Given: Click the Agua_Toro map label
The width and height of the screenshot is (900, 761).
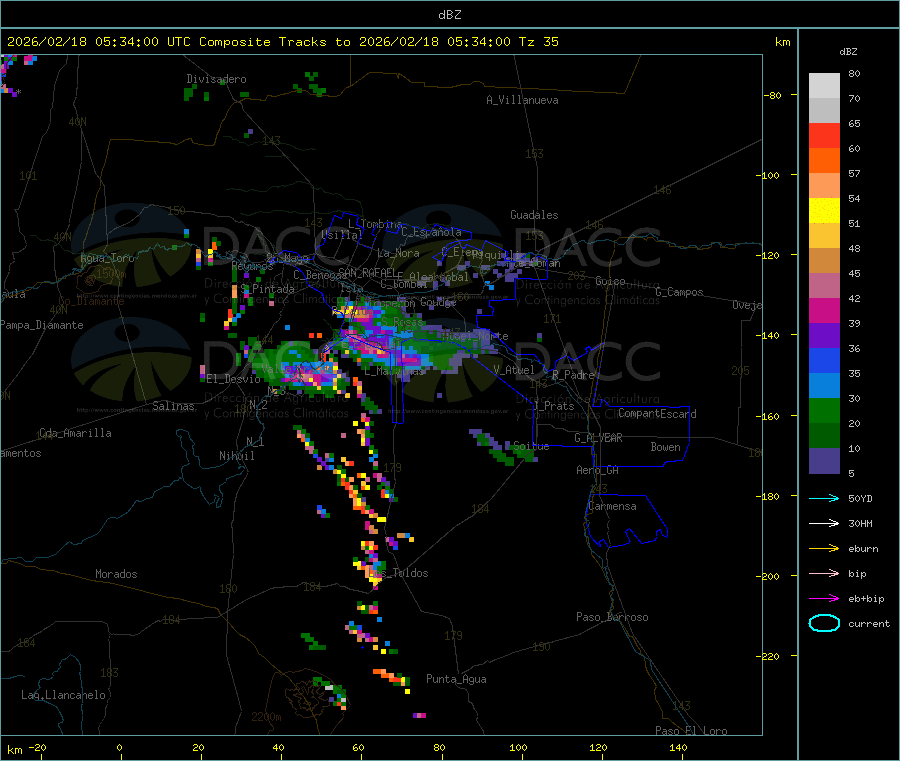Looking at the screenshot, I should coord(107,258).
